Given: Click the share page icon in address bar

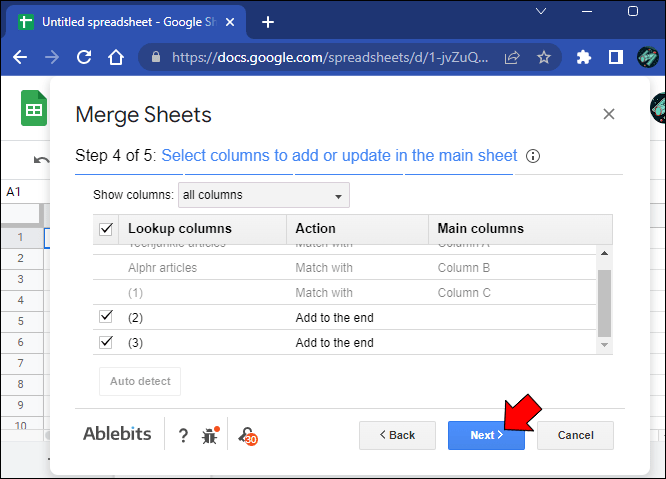Looking at the screenshot, I should (x=512, y=58).
